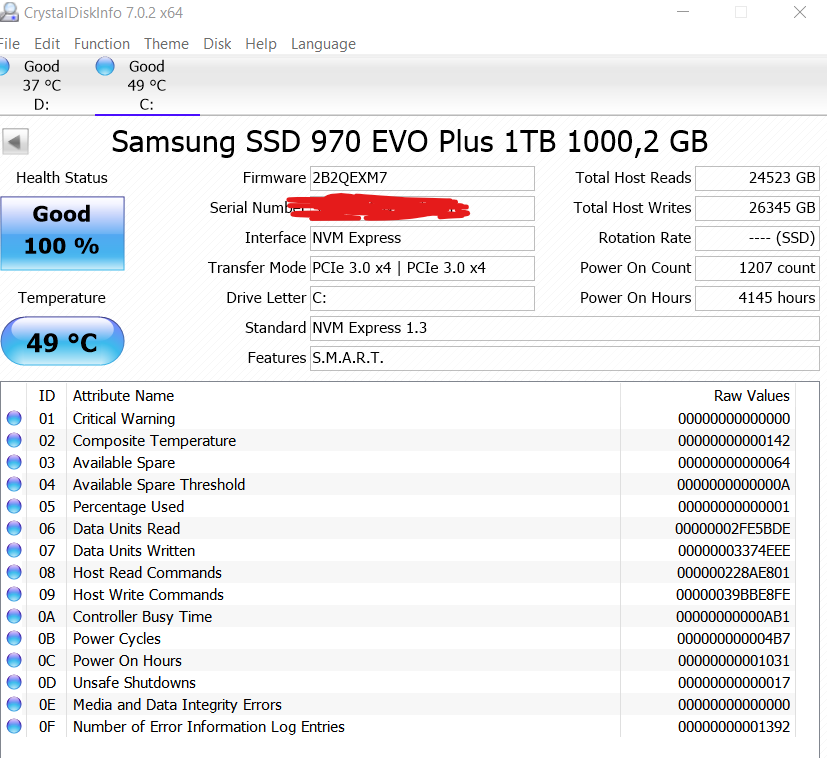The height and width of the screenshot is (758, 827).
Task: Click Total Host Writes value 26345 GB
Action: 757,208
